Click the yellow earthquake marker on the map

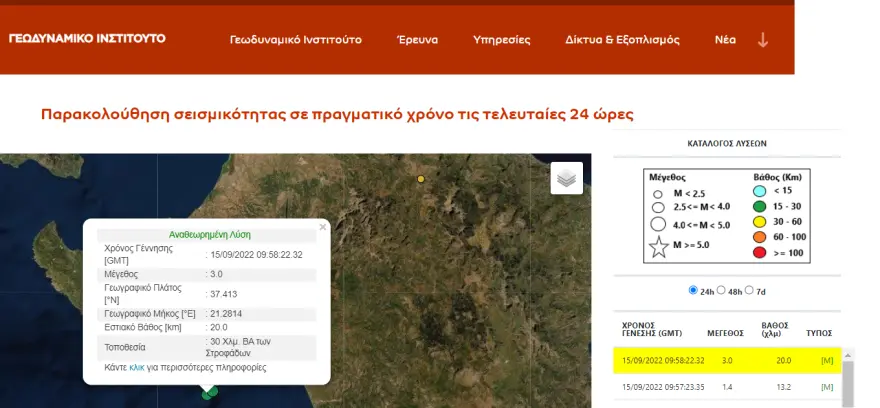[x=421, y=179]
